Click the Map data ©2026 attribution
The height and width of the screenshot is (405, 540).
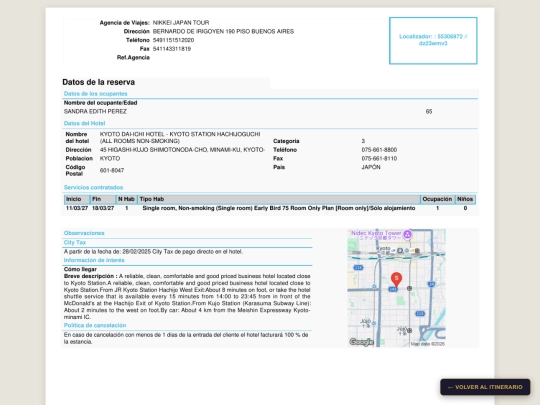(x=427, y=344)
